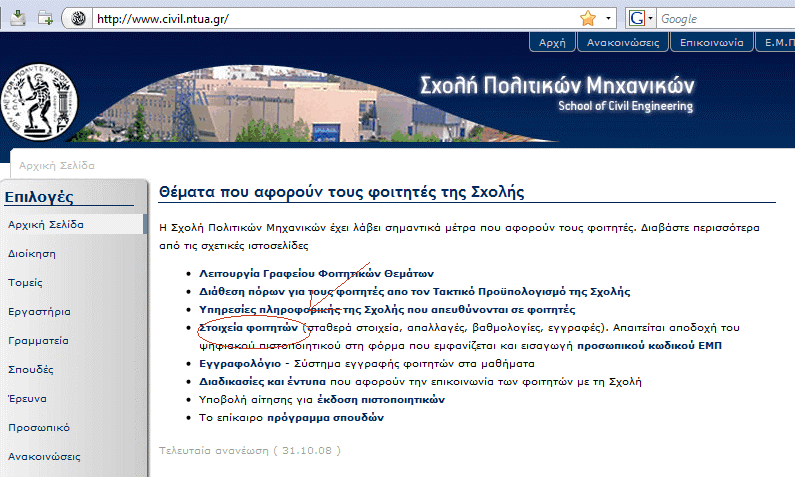Select Διοίκηση in the sidebar menu
Image resolution: width=795 pixels, height=477 pixels.
pos(31,253)
